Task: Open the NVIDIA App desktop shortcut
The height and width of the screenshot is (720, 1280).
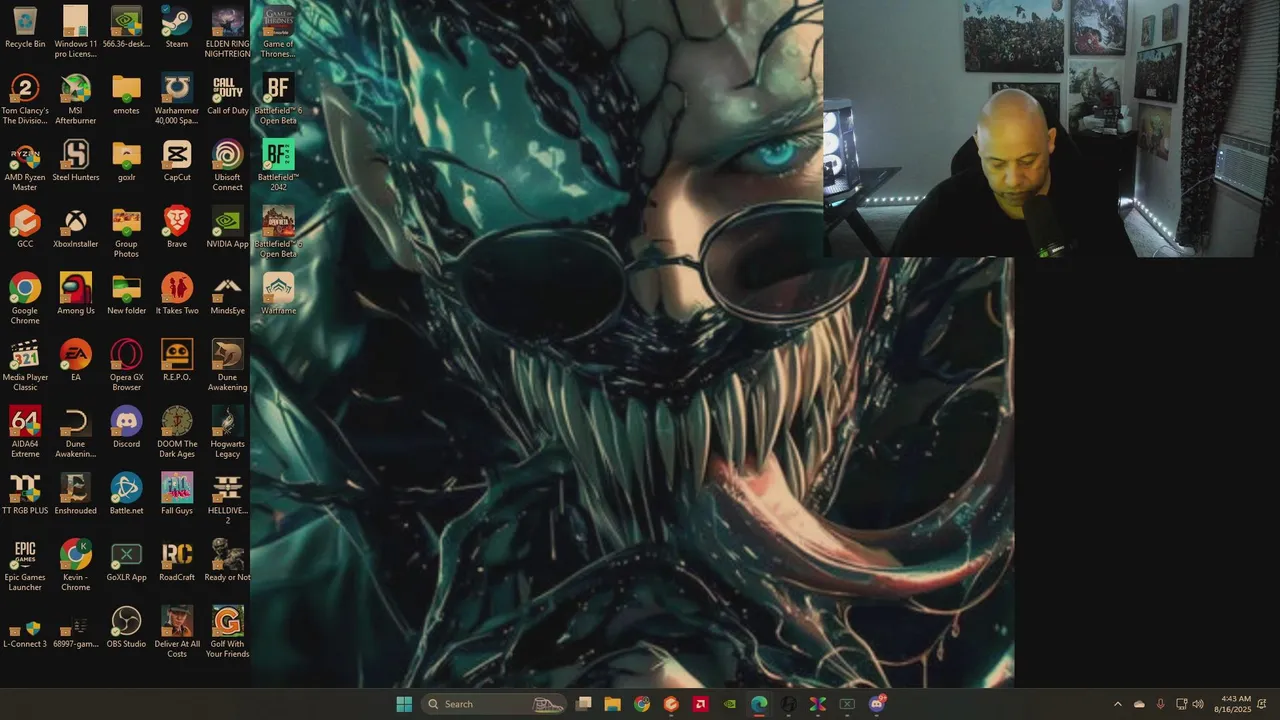Action: click(x=227, y=228)
